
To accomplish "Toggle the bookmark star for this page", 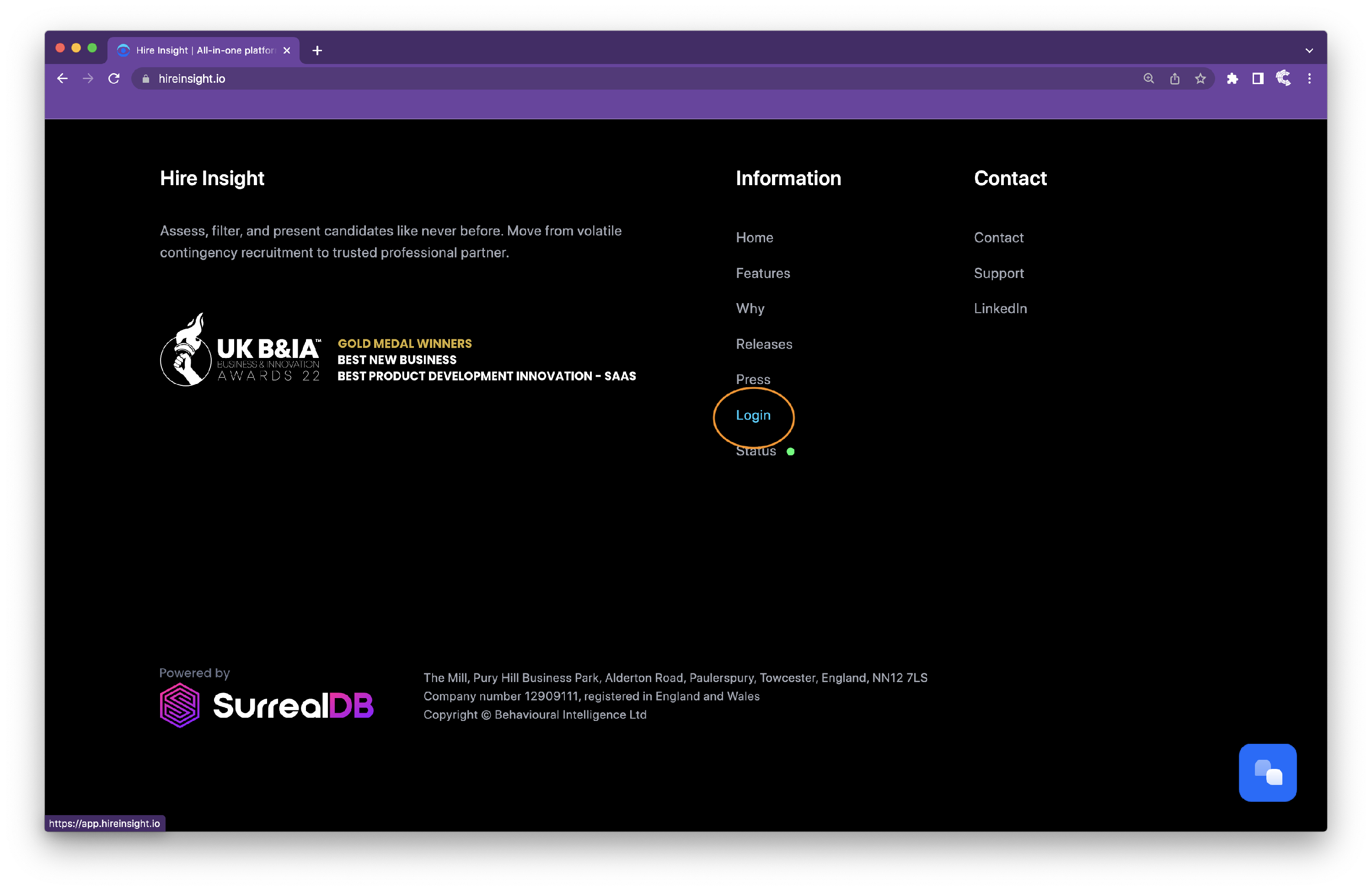I will pyautogui.click(x=1201, y=78).
